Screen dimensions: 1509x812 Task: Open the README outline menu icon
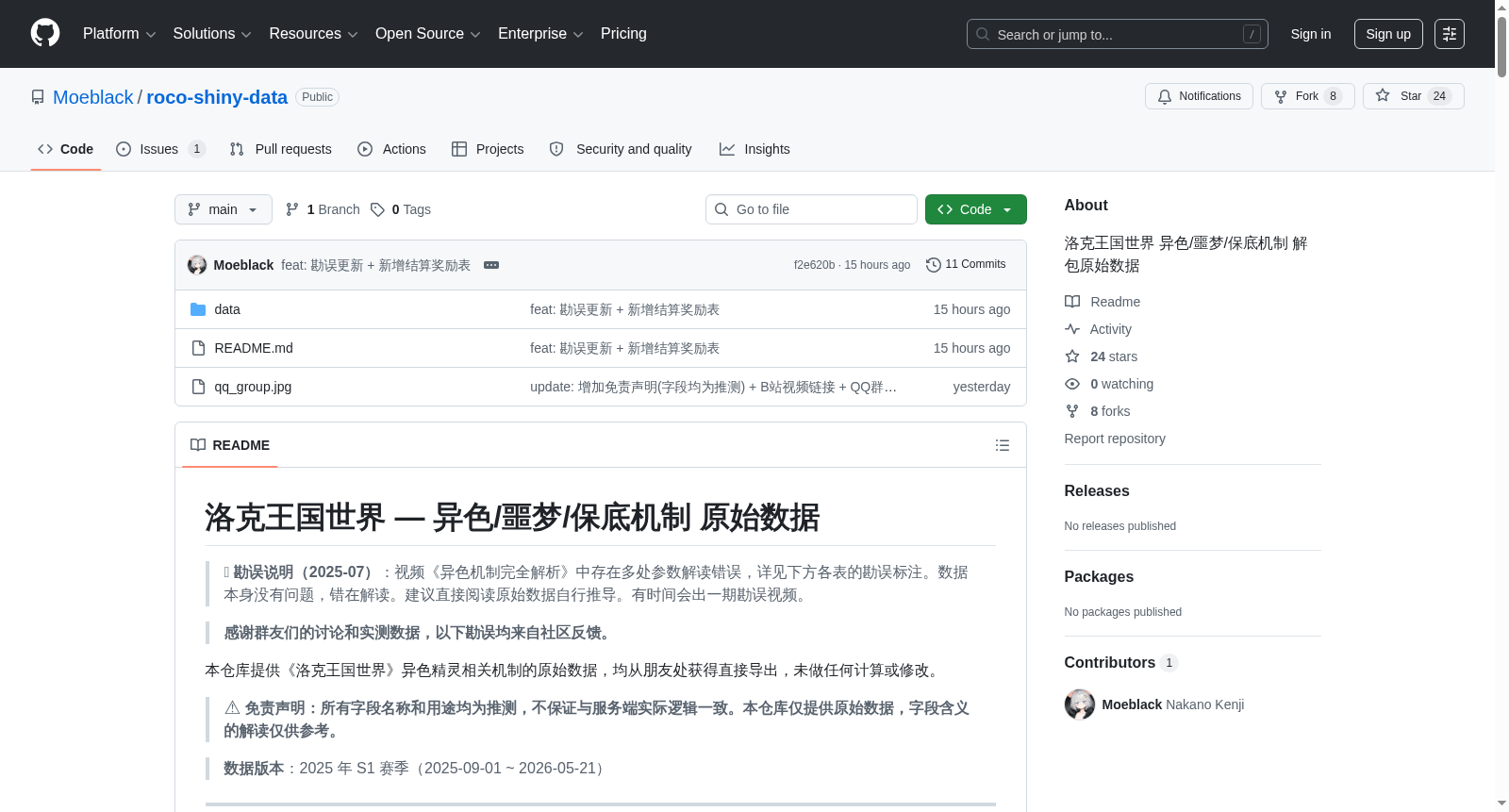(x=1003, y=445)
